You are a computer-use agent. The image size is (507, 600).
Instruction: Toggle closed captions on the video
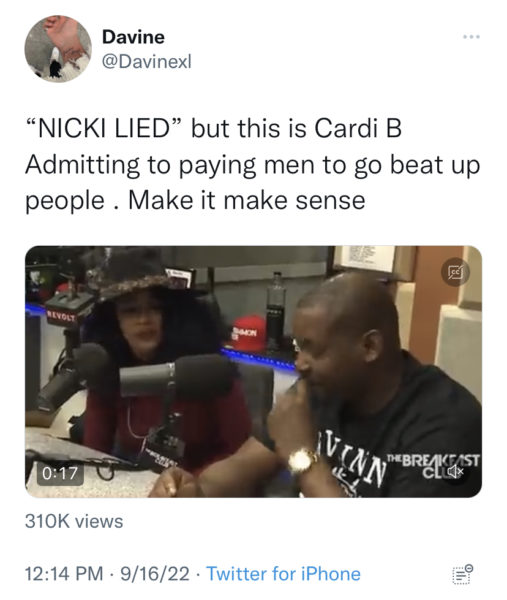tap(455, 272)
